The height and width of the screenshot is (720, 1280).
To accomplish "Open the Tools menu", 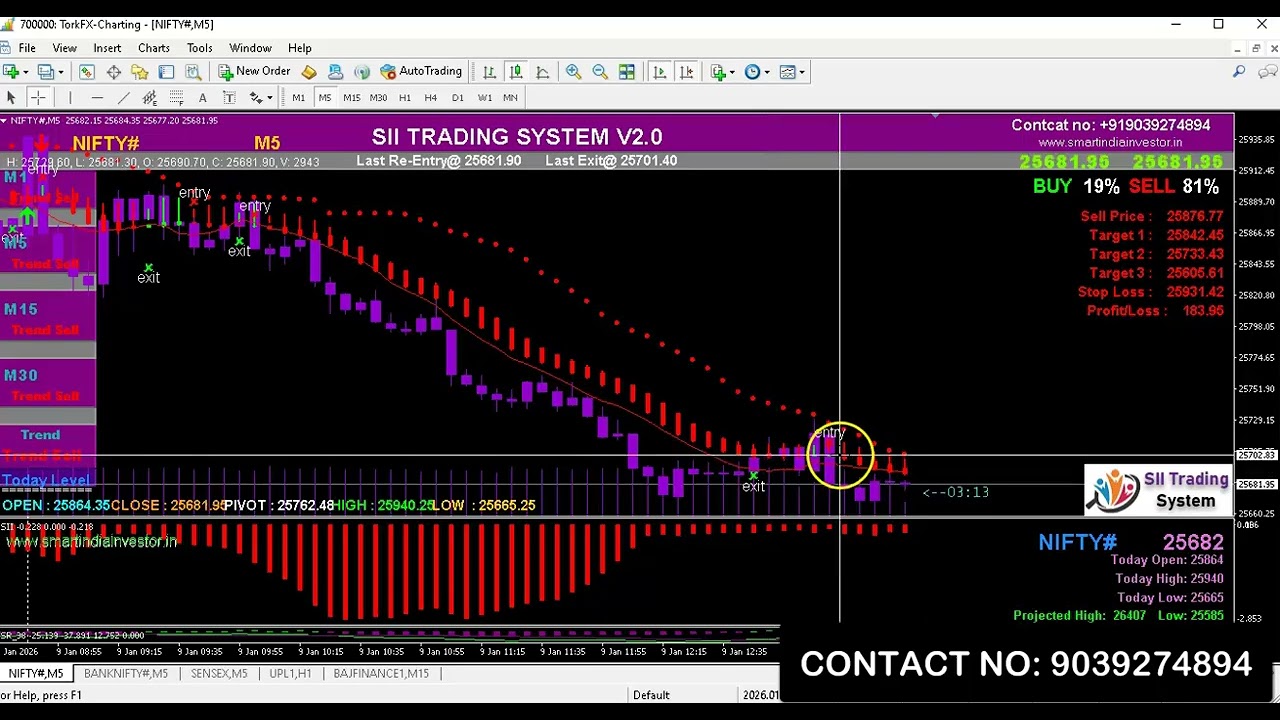I will (x=199, y=48).
